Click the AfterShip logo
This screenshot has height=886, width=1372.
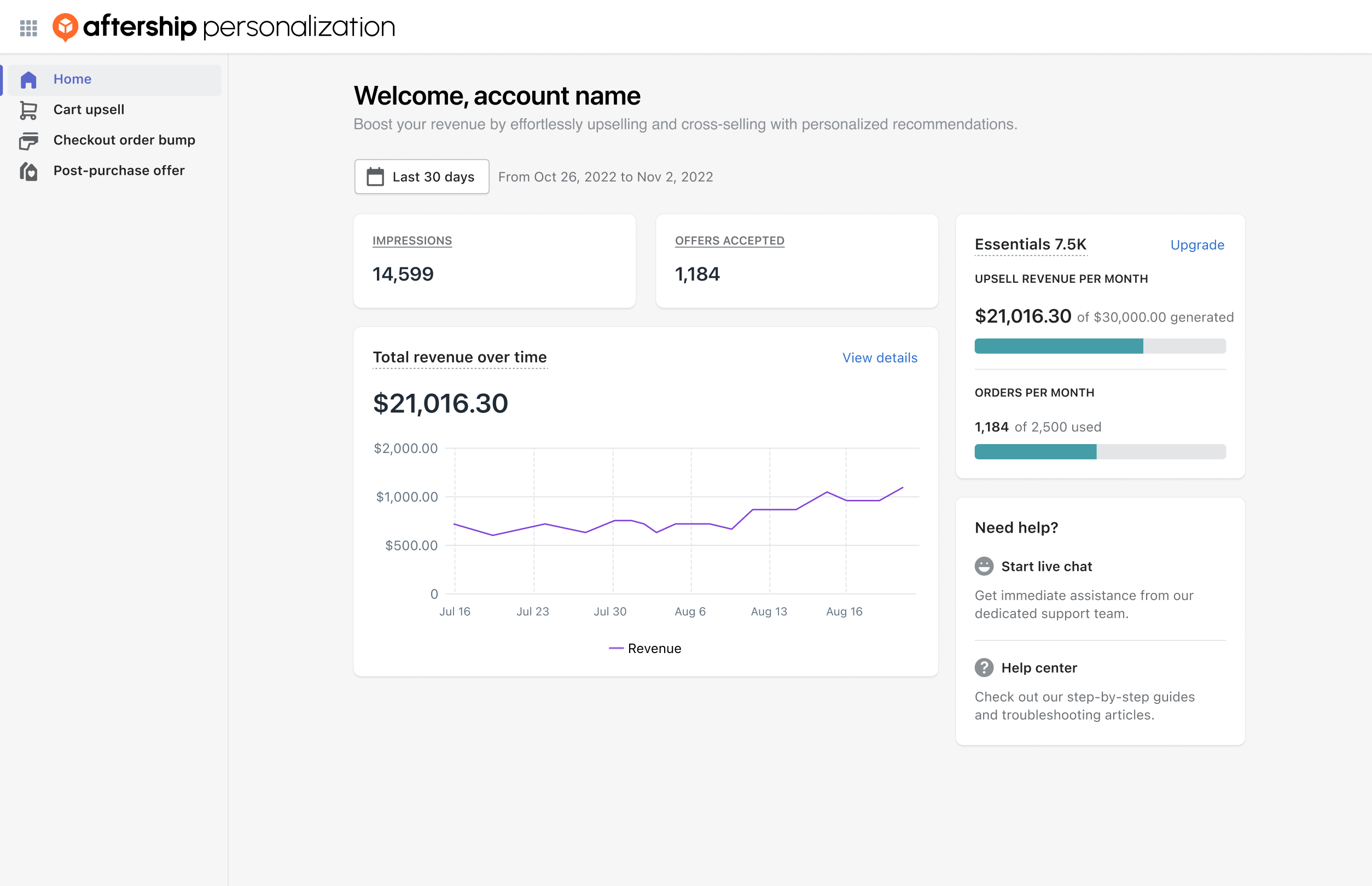point(65,26)
